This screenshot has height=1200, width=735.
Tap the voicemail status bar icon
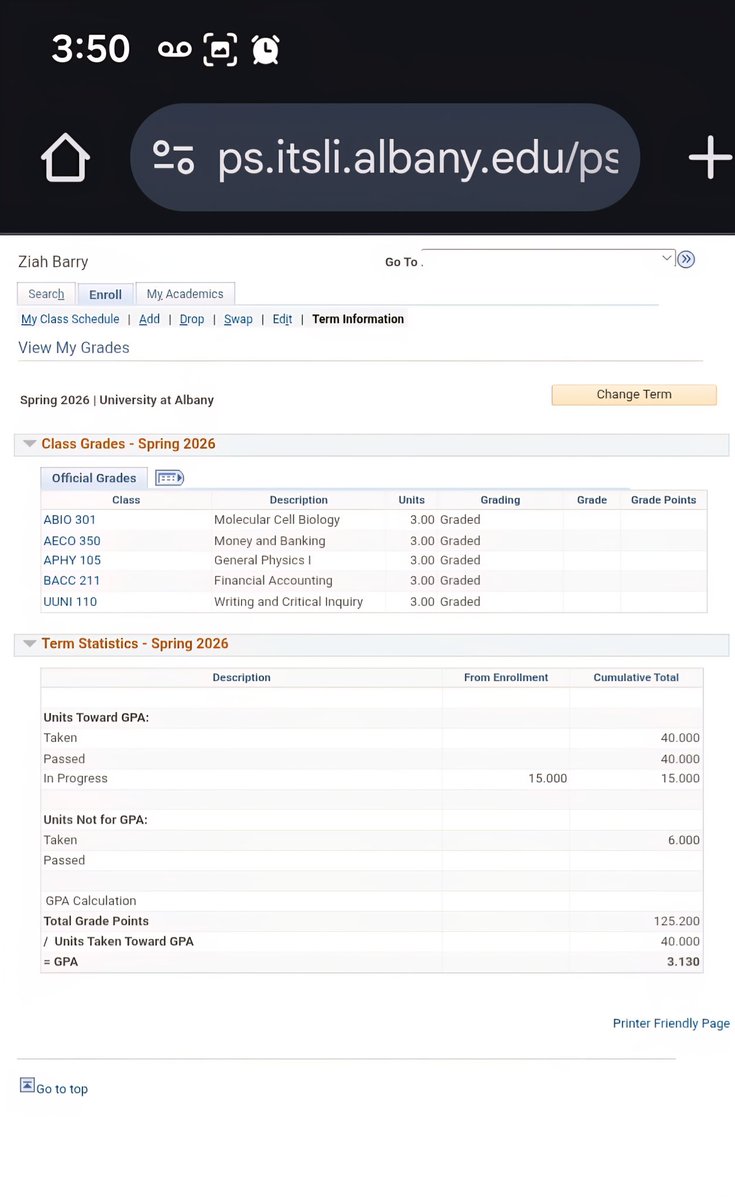174,48
